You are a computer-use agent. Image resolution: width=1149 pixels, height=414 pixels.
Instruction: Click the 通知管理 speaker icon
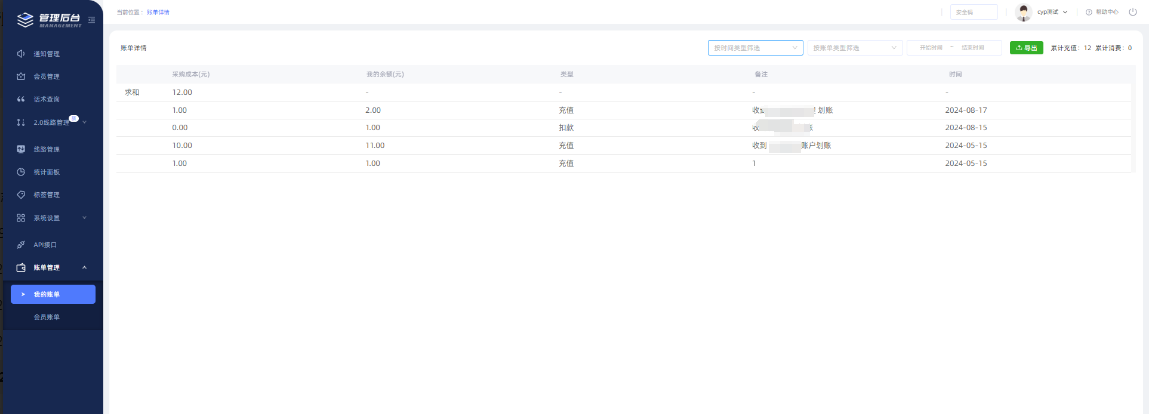[x=21, y=53]
